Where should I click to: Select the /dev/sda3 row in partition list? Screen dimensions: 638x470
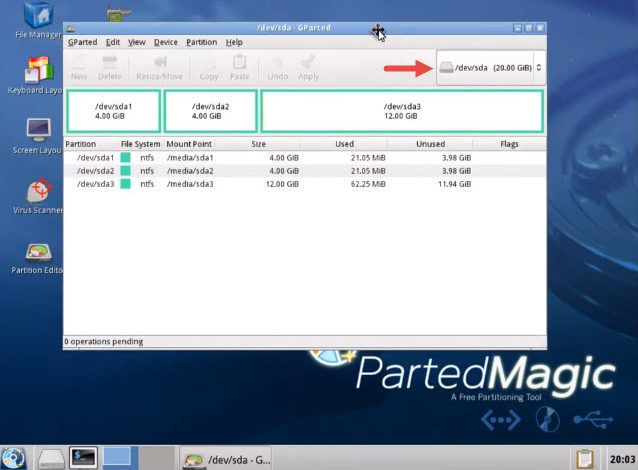coord(305,184)
